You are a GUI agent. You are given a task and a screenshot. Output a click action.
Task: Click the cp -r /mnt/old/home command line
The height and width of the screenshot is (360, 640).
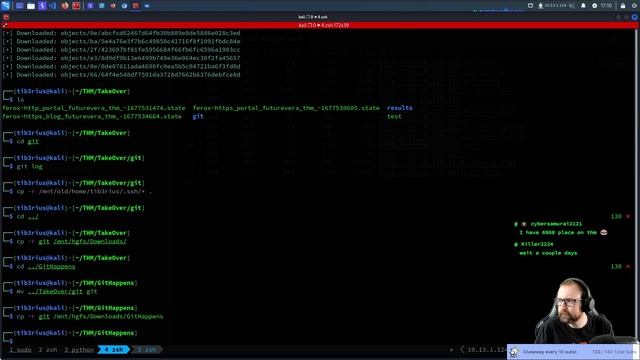84,191
